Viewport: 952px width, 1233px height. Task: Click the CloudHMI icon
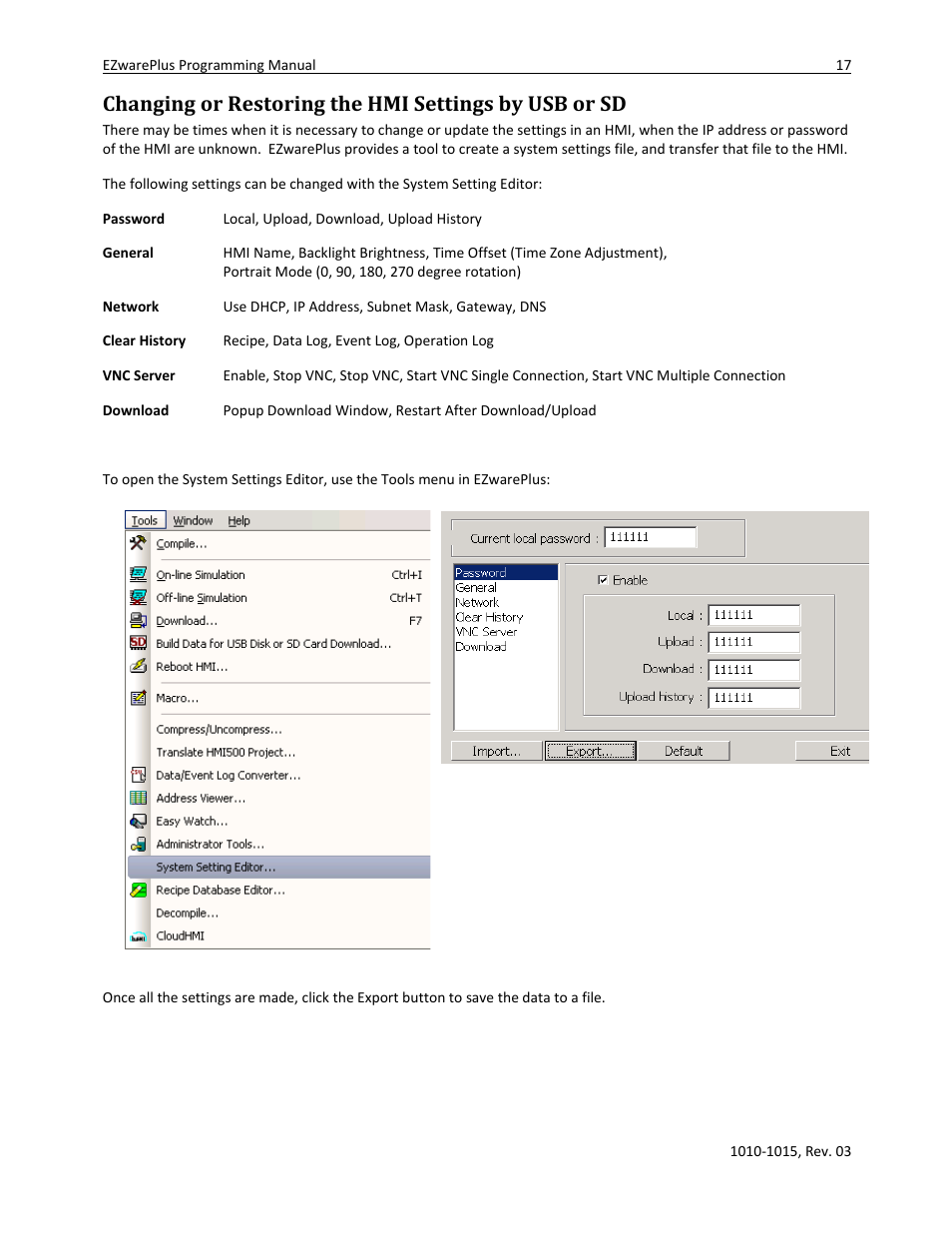138,936
